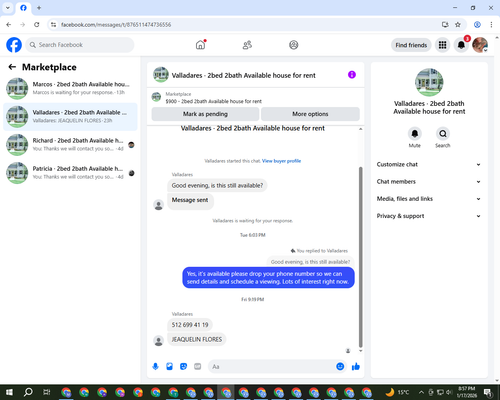Open the Facebook menu grid icon

(442, 45)
